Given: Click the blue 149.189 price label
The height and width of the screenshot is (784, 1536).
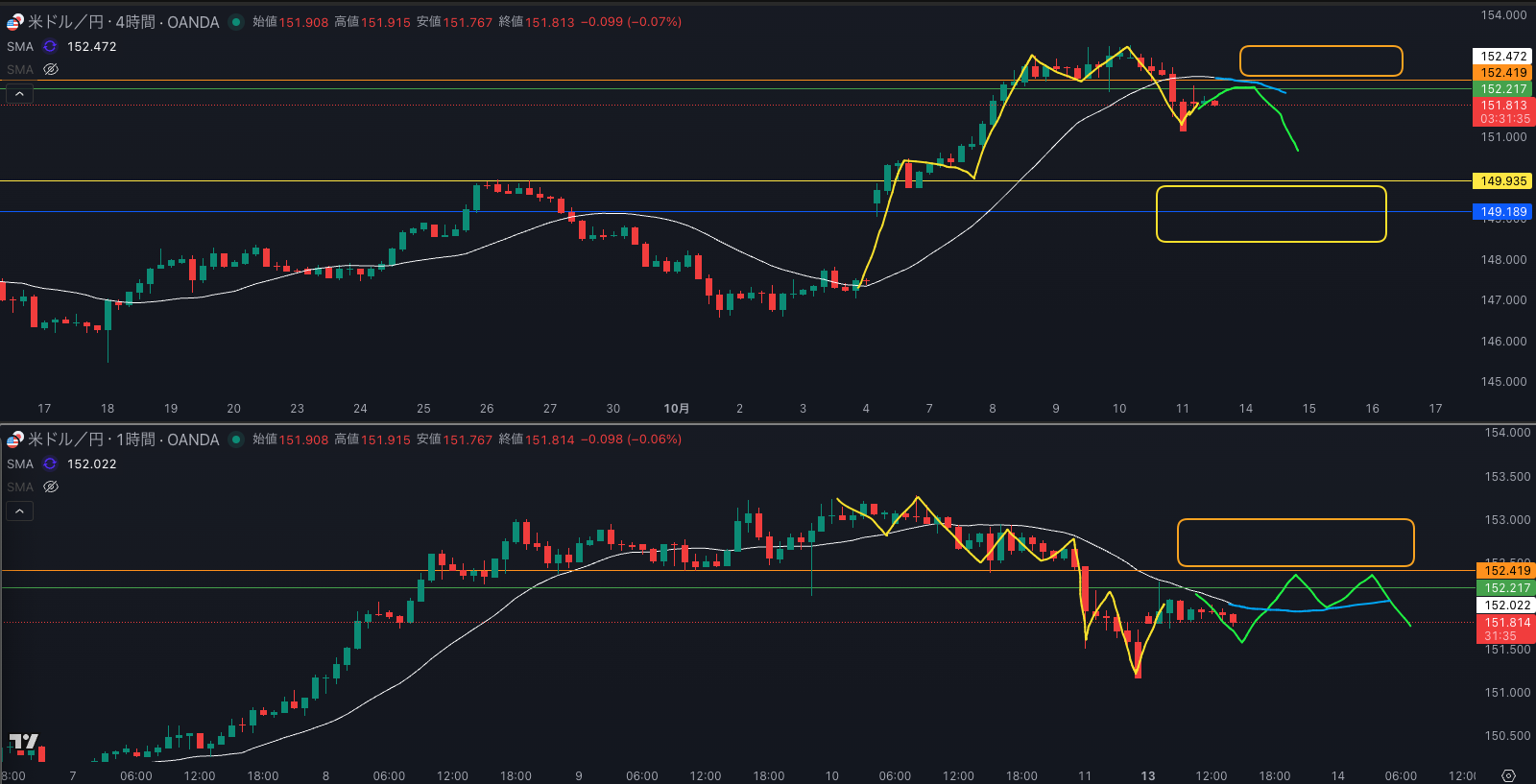Looking at the screenshot, I should click(x=1502, y=212).
